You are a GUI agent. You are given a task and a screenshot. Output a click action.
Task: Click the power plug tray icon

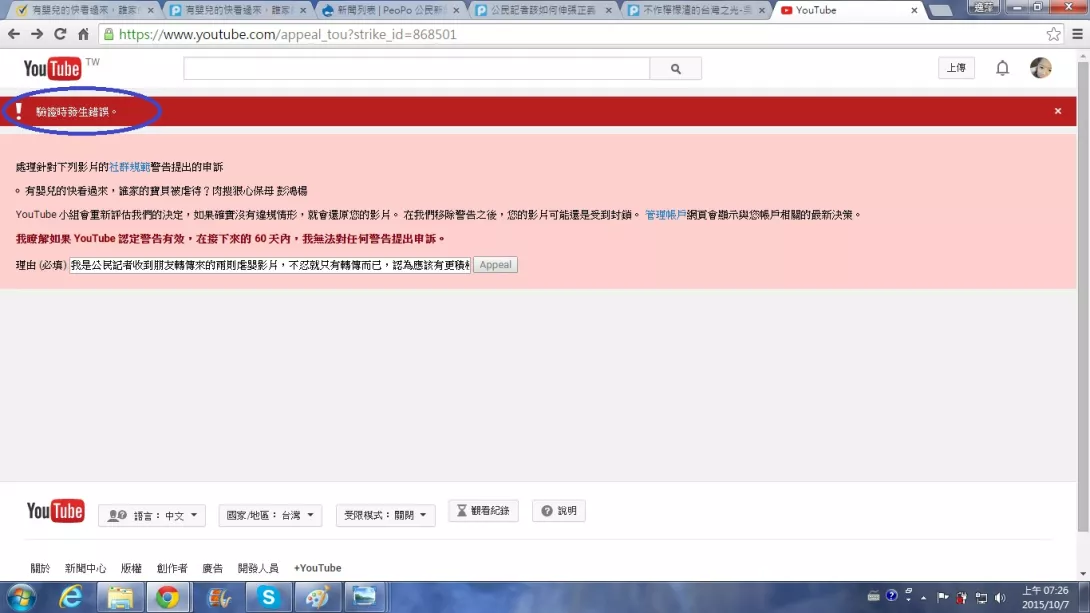[961, 597]
